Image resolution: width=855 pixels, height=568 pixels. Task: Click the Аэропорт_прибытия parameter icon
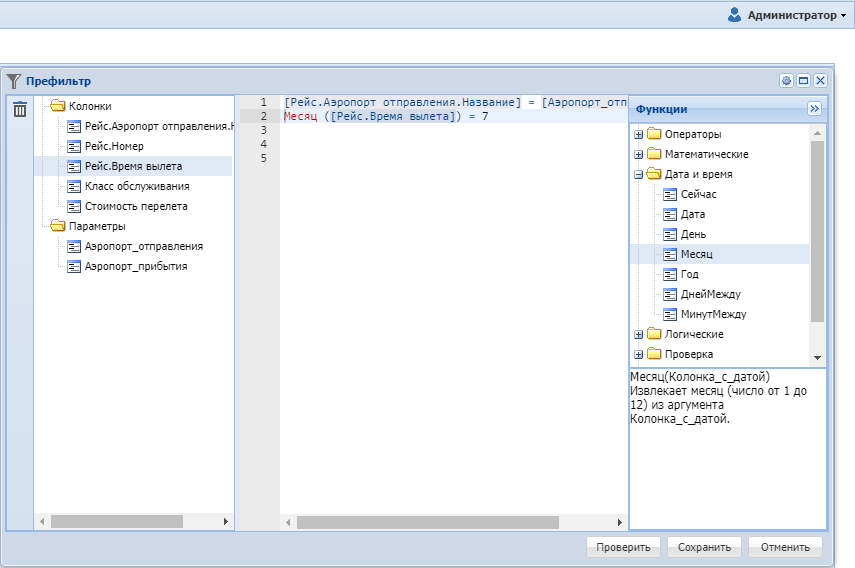point(74,266)
